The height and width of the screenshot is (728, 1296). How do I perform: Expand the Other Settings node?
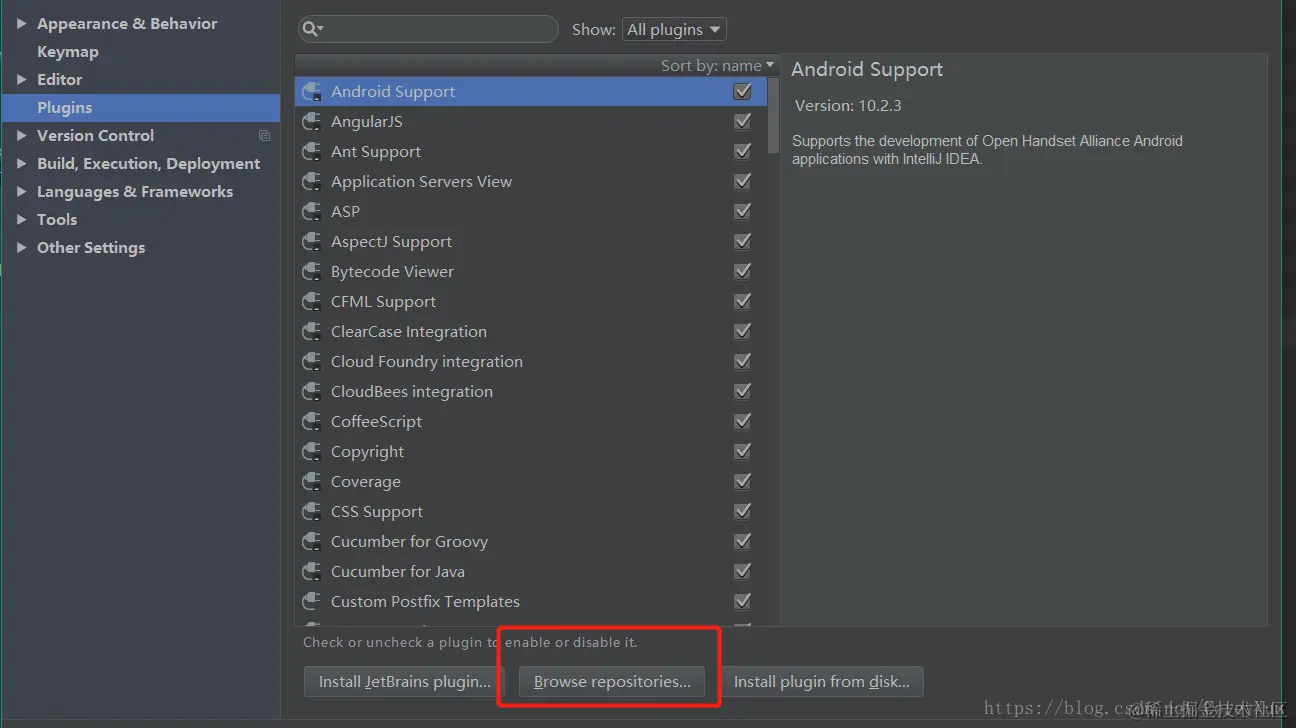[22, 247]
